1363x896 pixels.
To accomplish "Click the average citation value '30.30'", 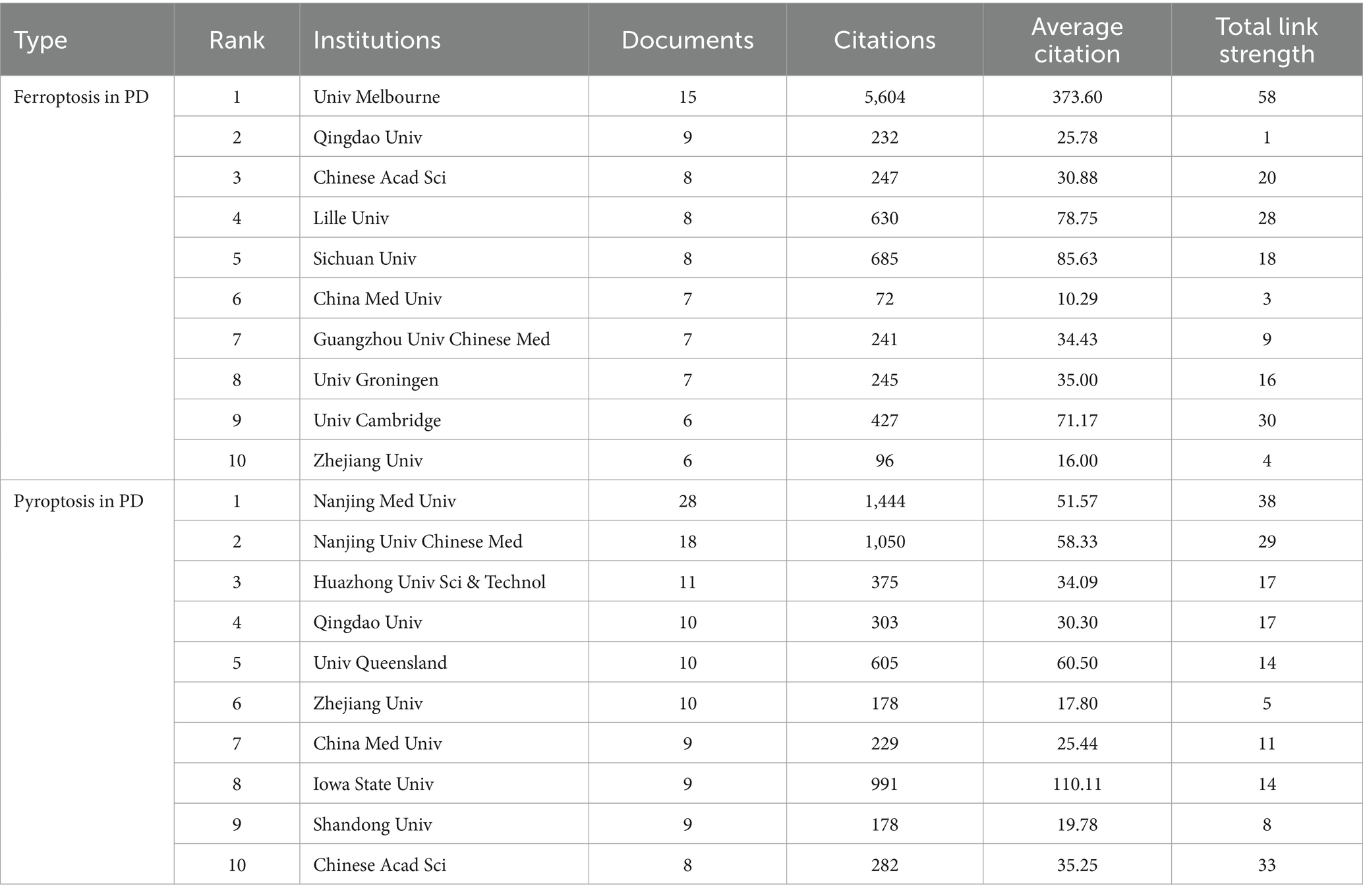I will pos(1077,623).
